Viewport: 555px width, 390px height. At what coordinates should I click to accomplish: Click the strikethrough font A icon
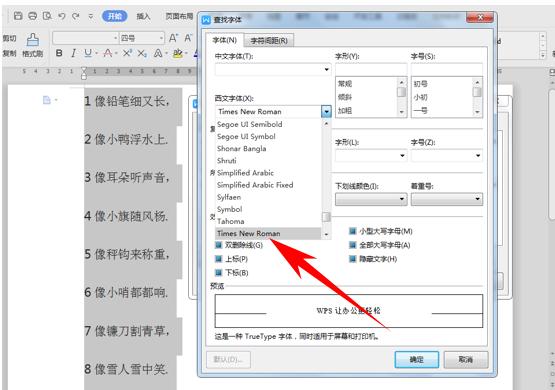[x=108, y=53]
